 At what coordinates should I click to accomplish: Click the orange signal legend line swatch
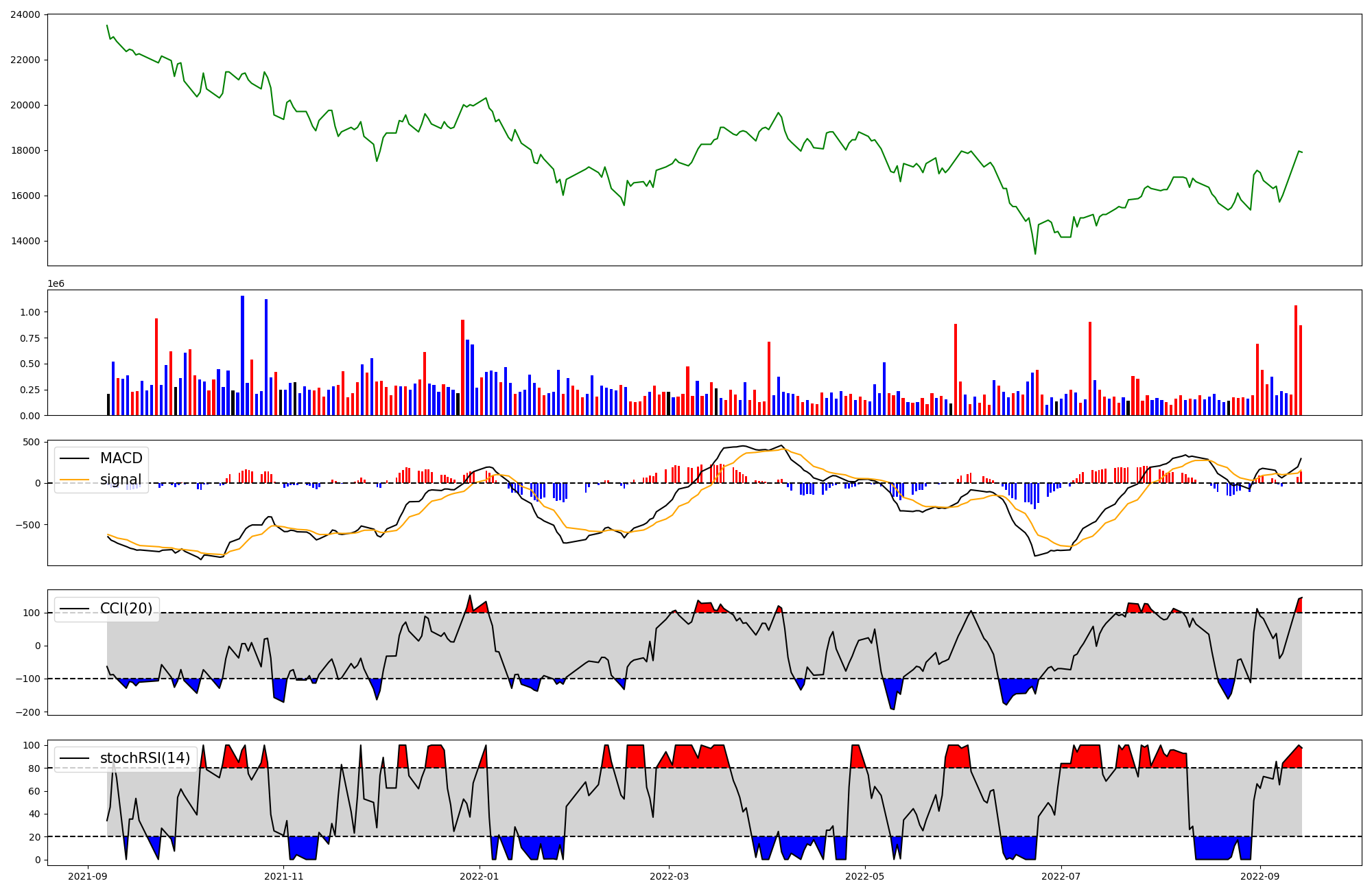coord(75,480)
